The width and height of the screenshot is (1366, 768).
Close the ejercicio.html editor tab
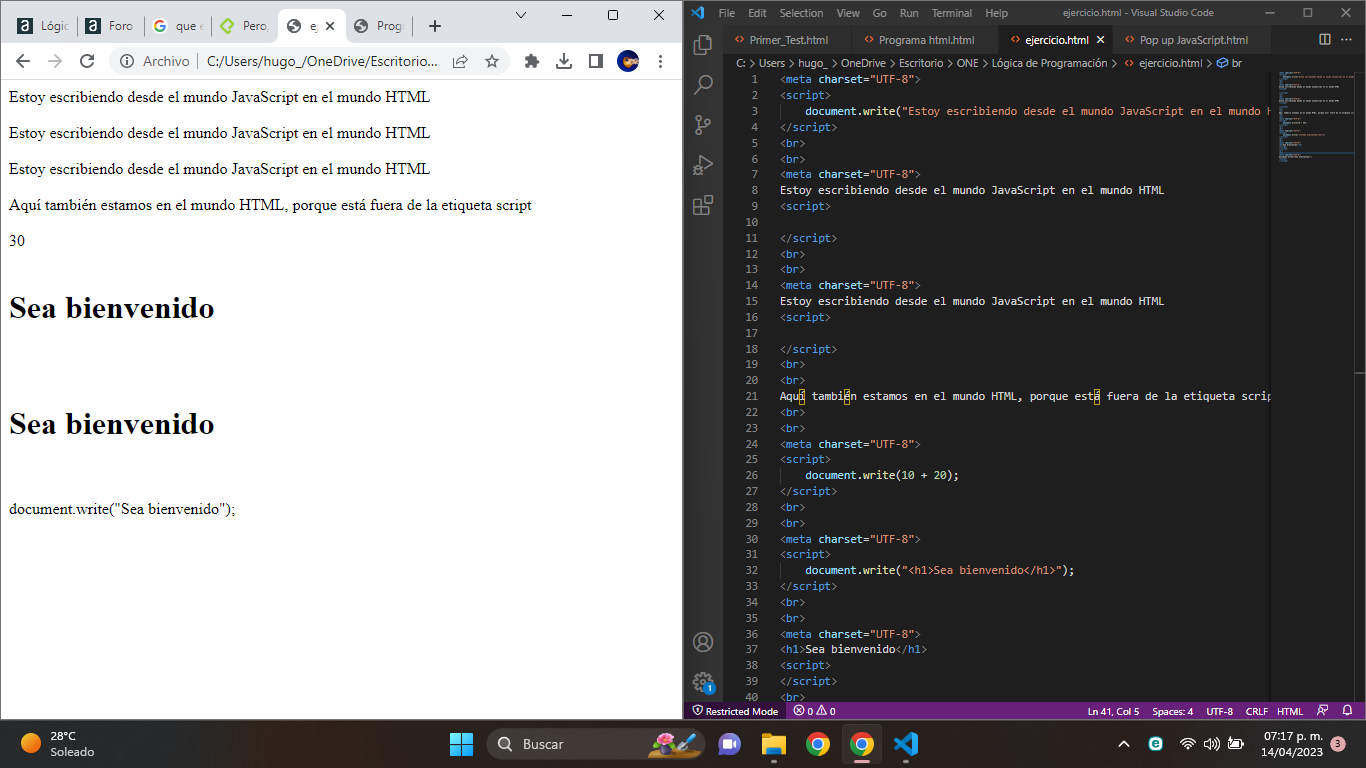[x=1101, y=40]
